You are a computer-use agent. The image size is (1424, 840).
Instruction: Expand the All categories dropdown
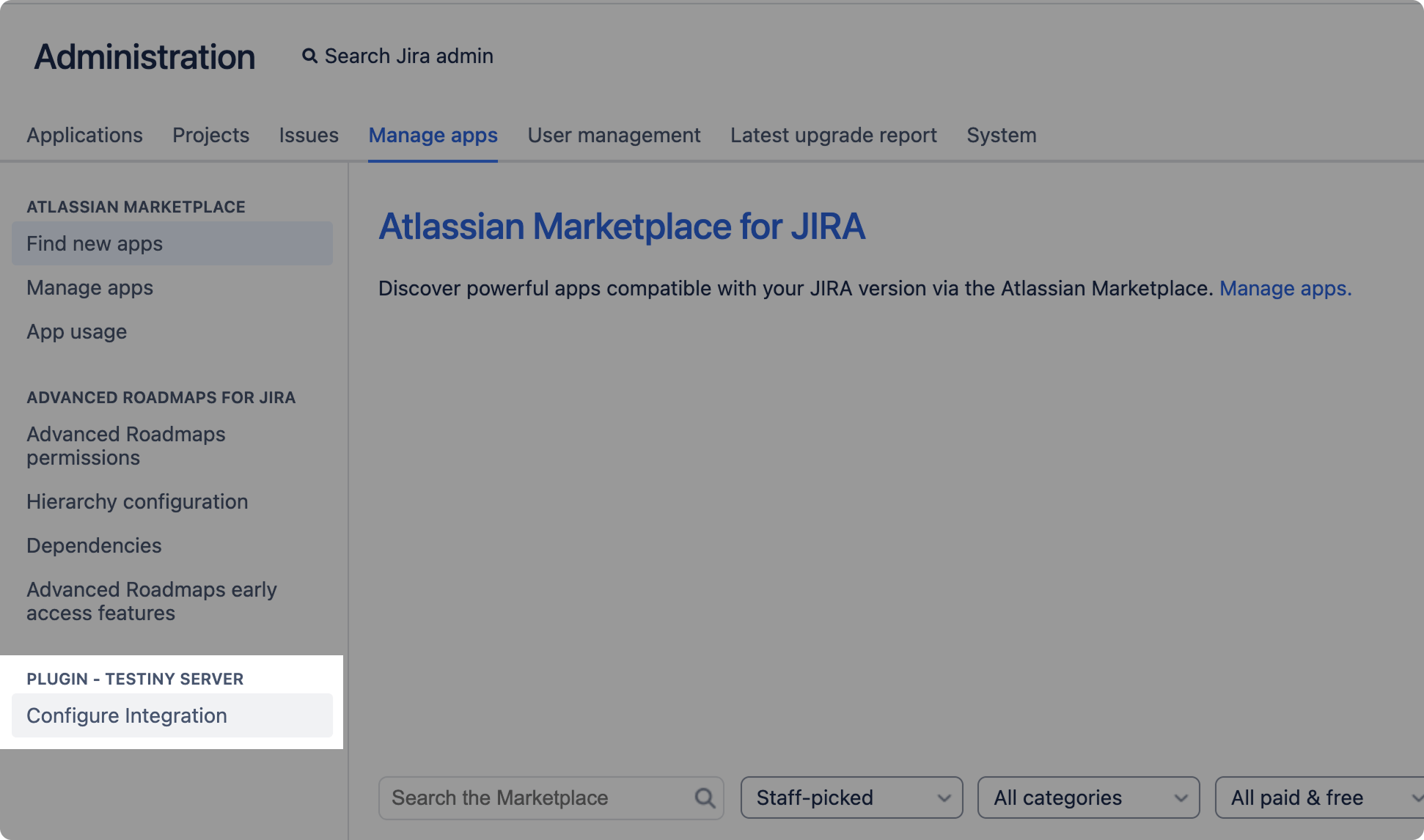1088,797
